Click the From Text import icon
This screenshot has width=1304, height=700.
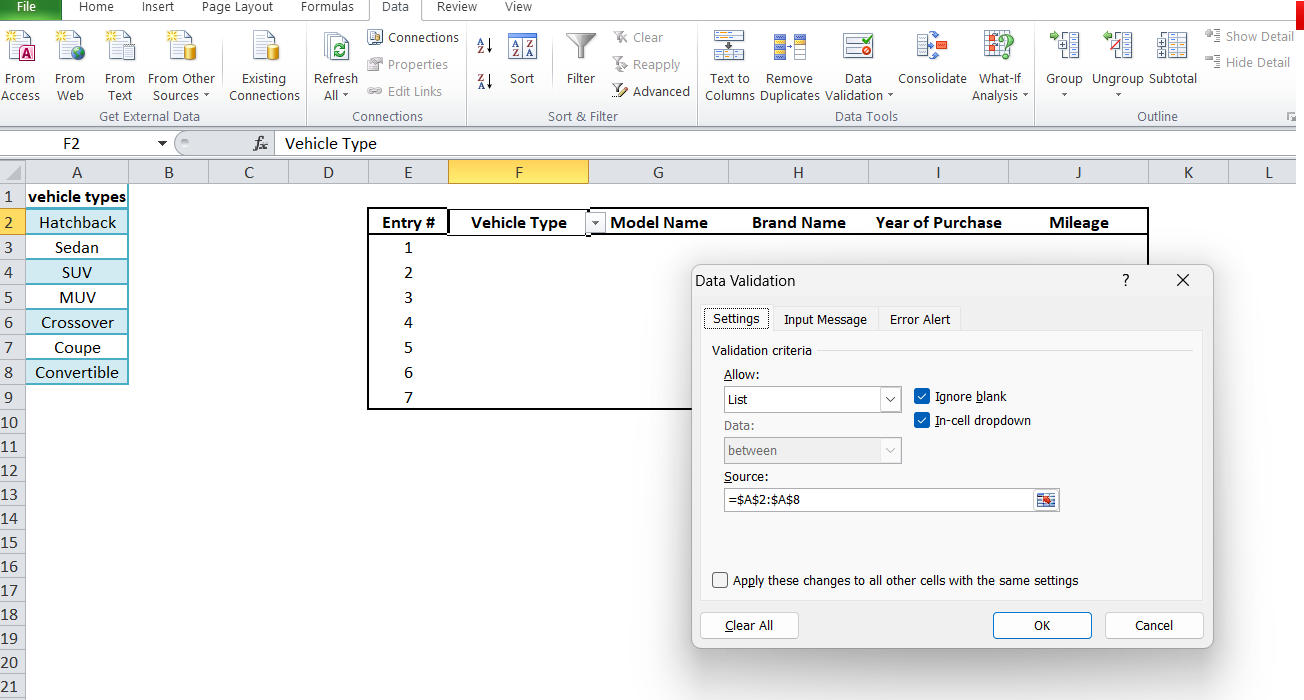(120, 48)
